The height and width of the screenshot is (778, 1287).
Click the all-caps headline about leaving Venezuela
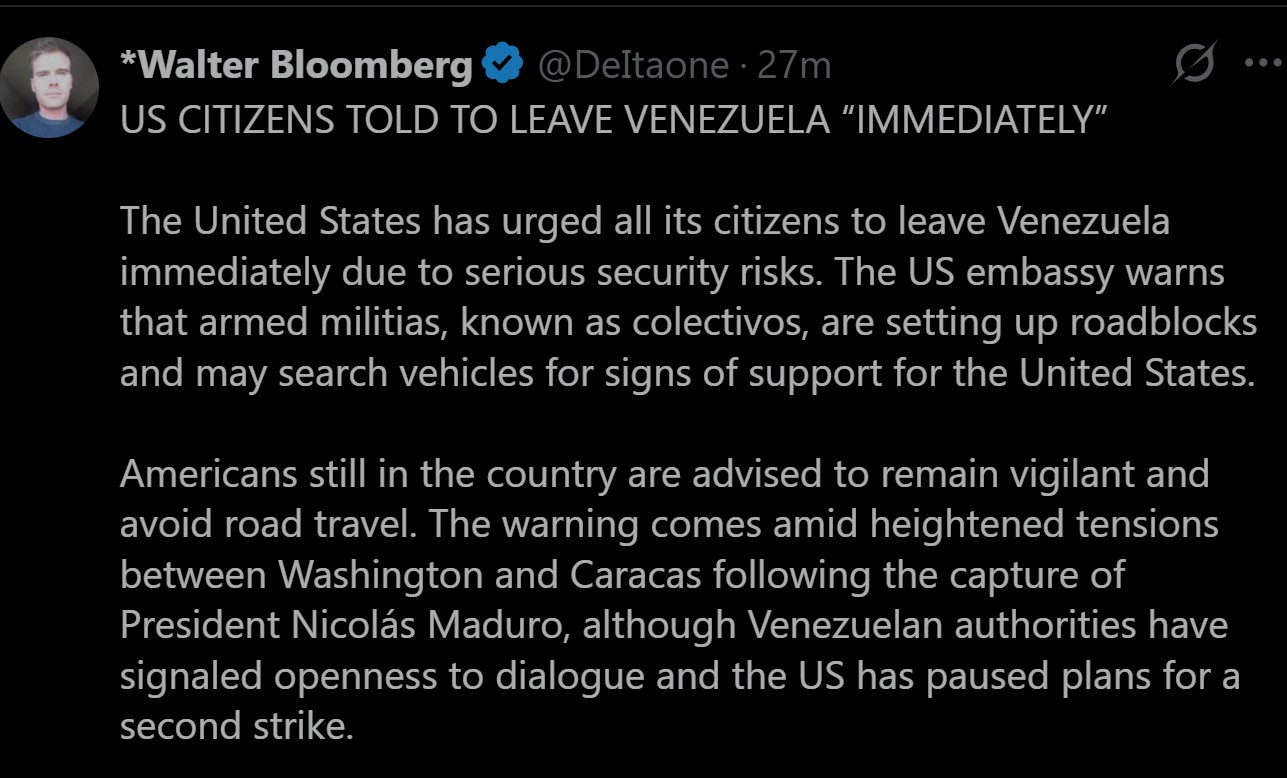pyautogui.click(x=612, y=119)
